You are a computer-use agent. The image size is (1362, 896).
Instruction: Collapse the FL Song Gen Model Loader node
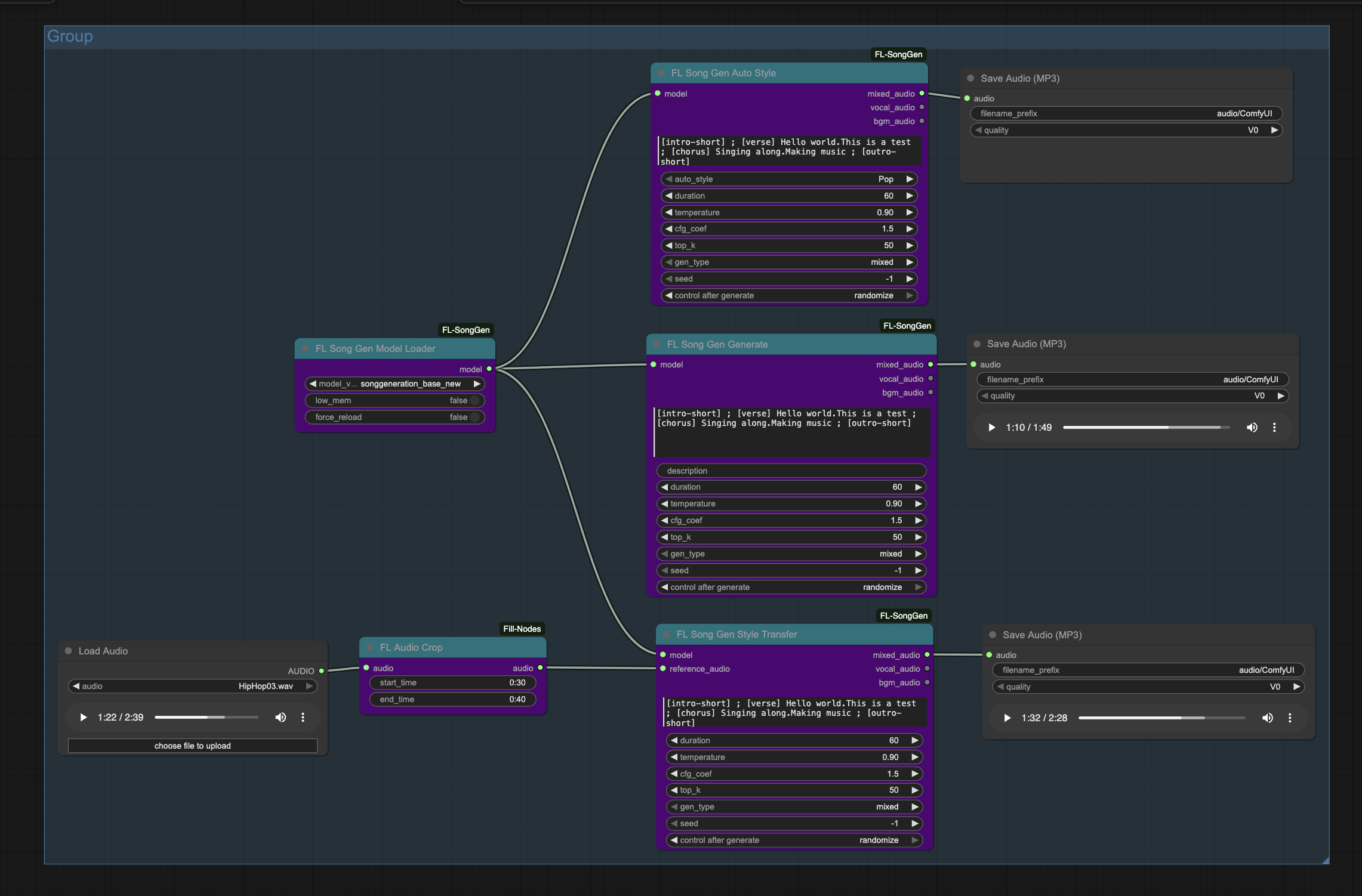point(306,348)
